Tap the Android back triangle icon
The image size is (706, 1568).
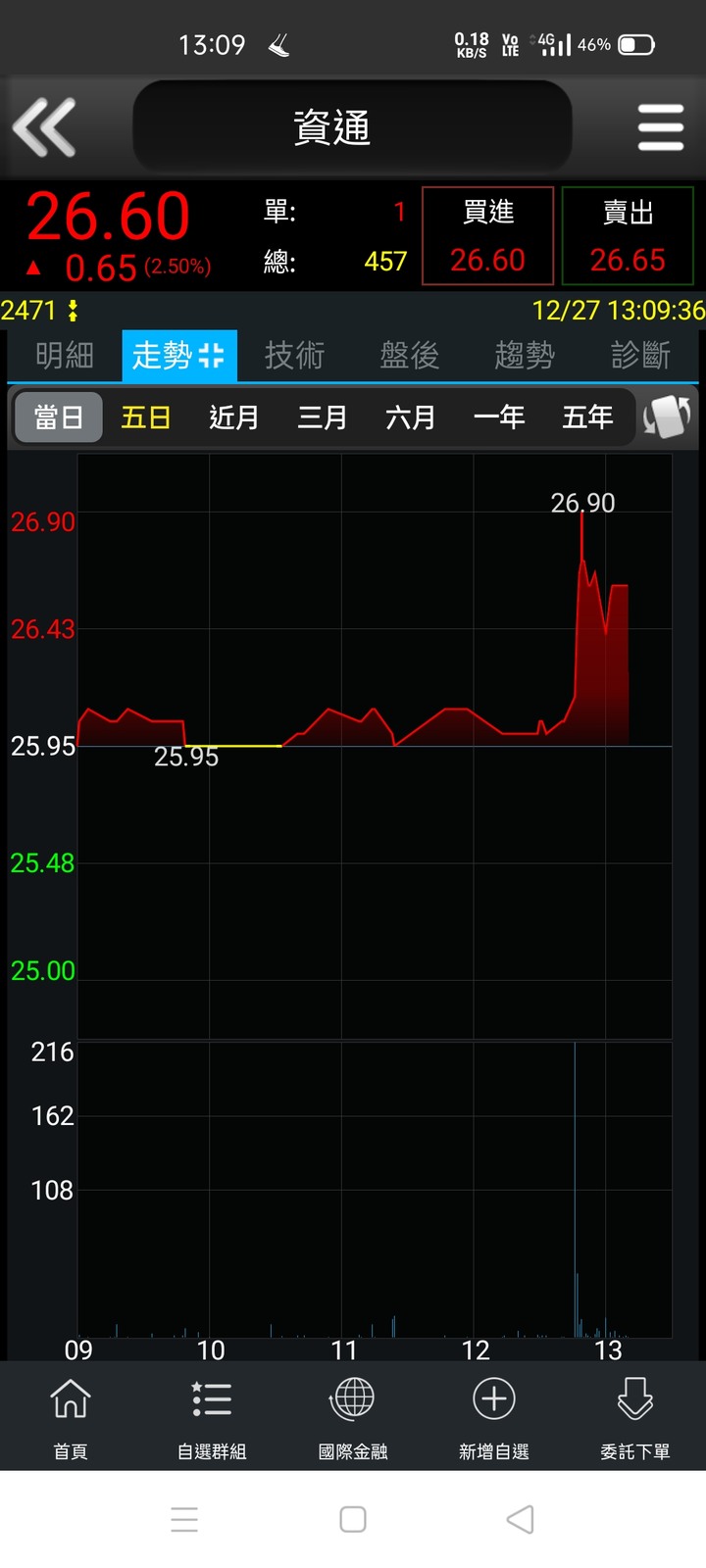click(520, 1519)
